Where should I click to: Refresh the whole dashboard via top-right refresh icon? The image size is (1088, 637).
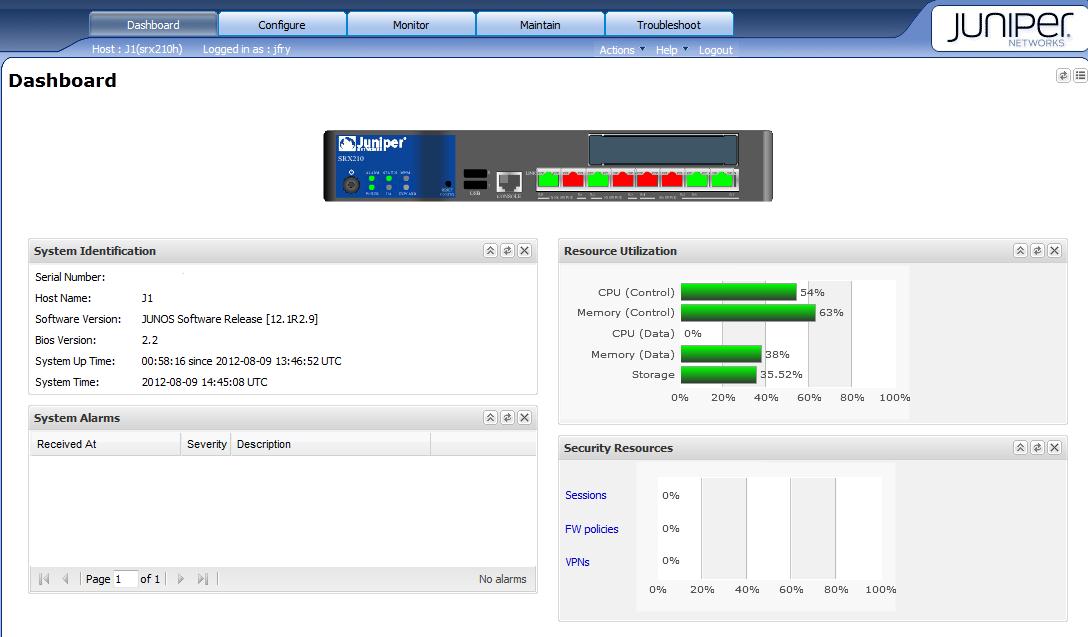(x=1063, y=75)
